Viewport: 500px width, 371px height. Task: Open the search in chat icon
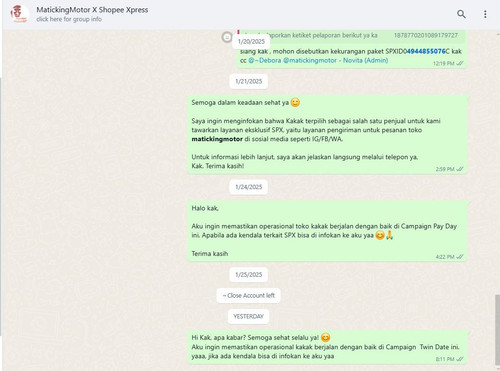click(x=461, y=14)
